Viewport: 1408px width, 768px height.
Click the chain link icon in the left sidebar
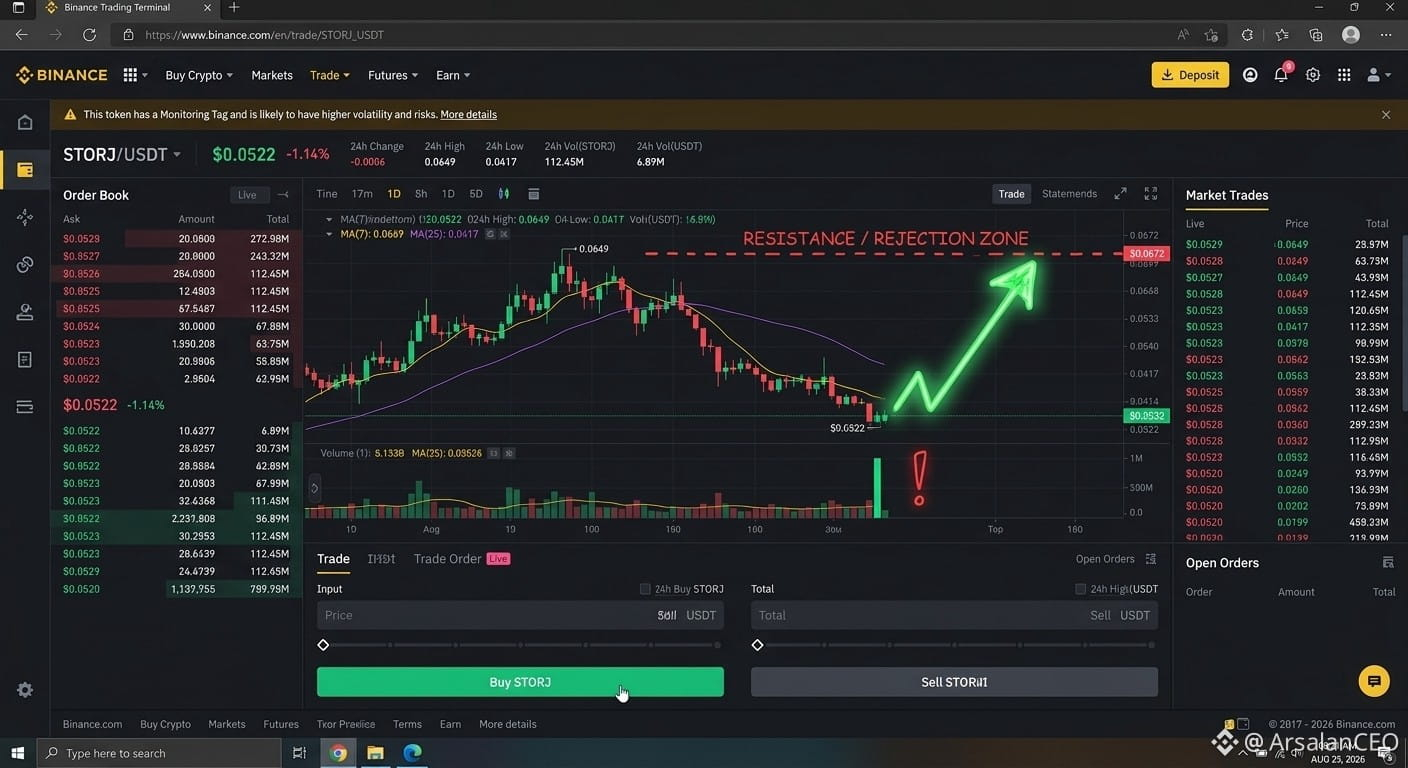tap(25, 264)
